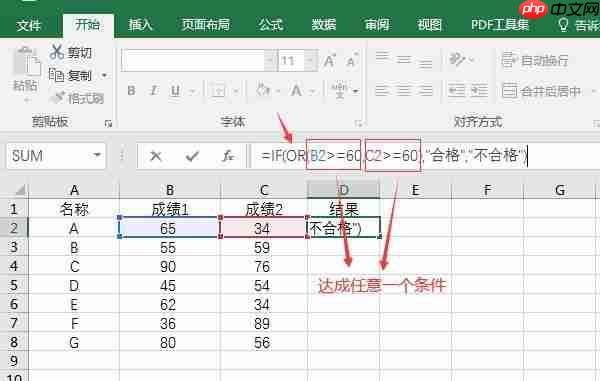The height and width of the screenshot is (381, 600).
Task: Click the Copy icon
Action: point(56,75)
